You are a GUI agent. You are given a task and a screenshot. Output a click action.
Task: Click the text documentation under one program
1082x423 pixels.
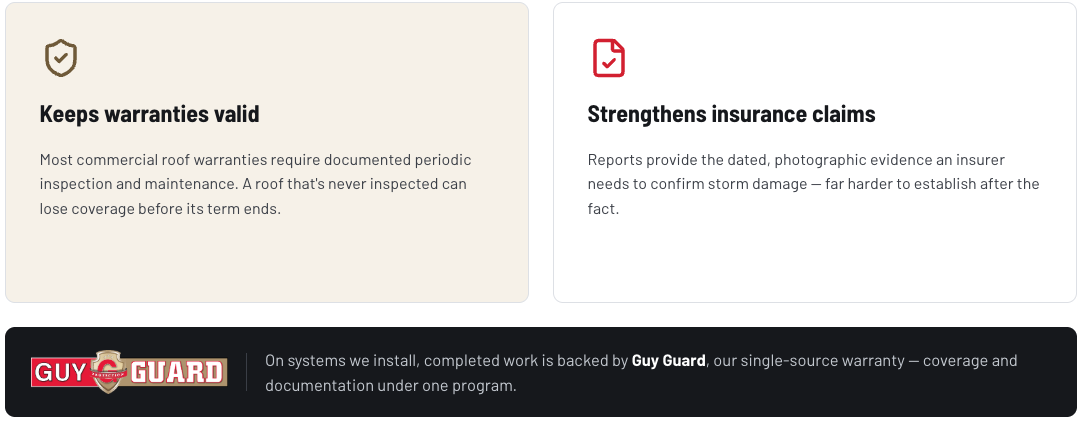[391, 386]
